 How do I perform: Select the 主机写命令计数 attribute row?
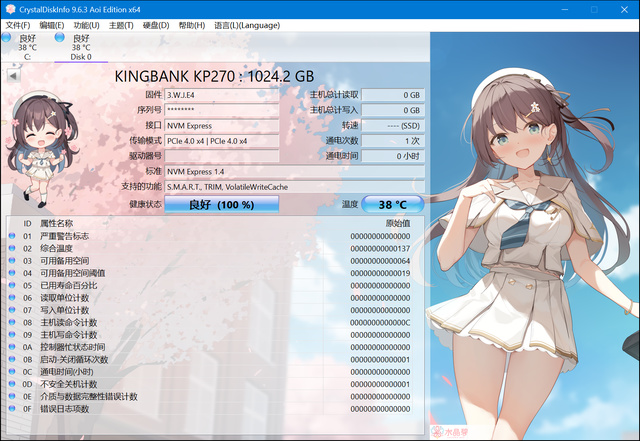[209, 335]
